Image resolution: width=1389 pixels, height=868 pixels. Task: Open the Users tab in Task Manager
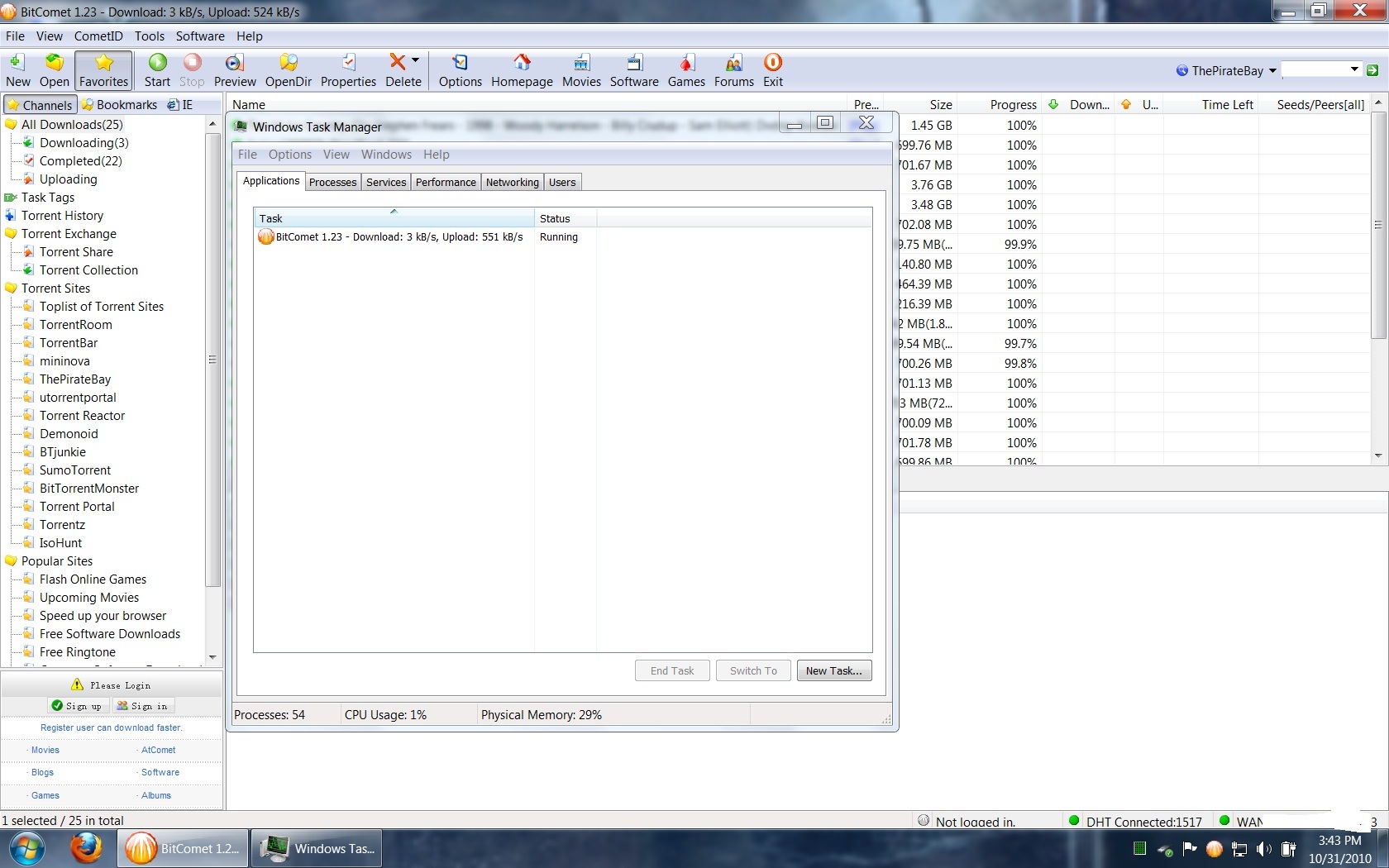click(562, 183)
